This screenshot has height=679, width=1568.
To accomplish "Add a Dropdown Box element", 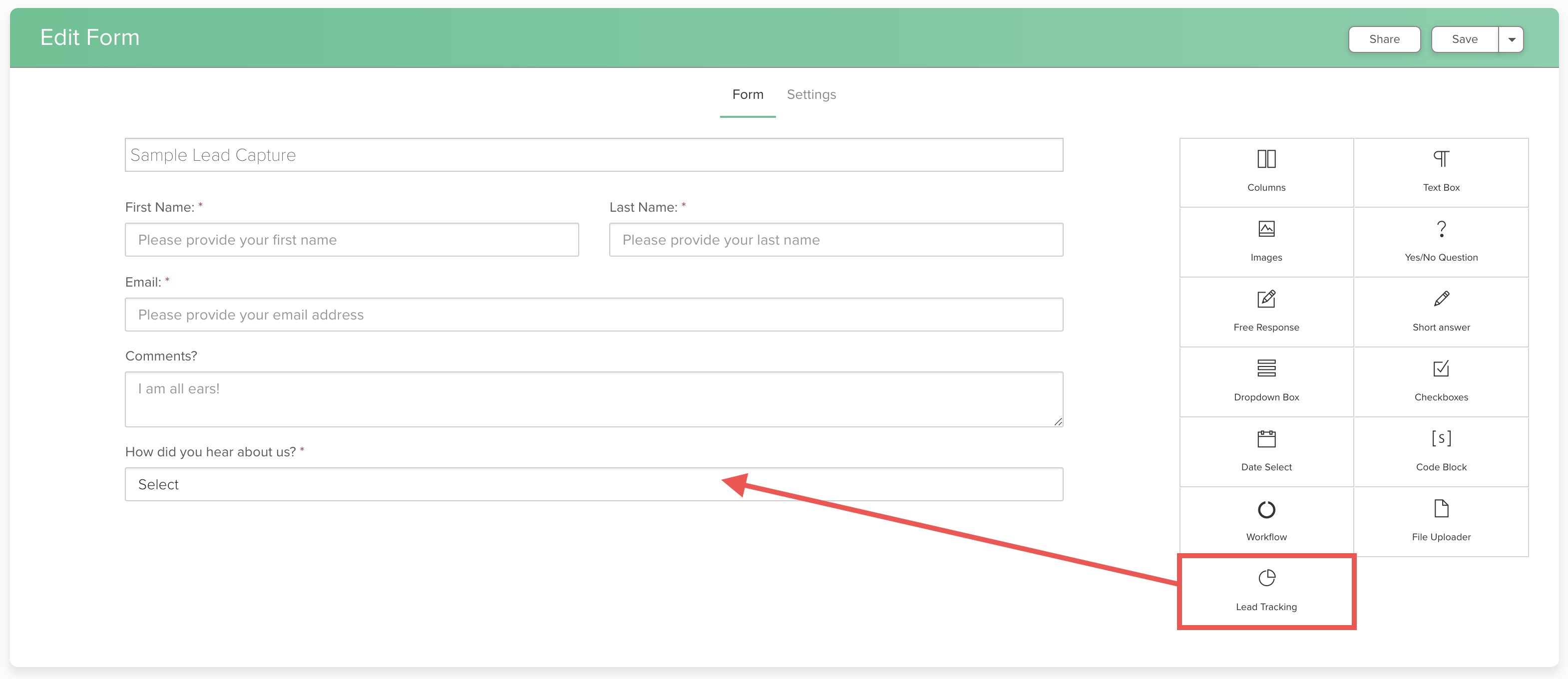I will tap(1266, 382).
